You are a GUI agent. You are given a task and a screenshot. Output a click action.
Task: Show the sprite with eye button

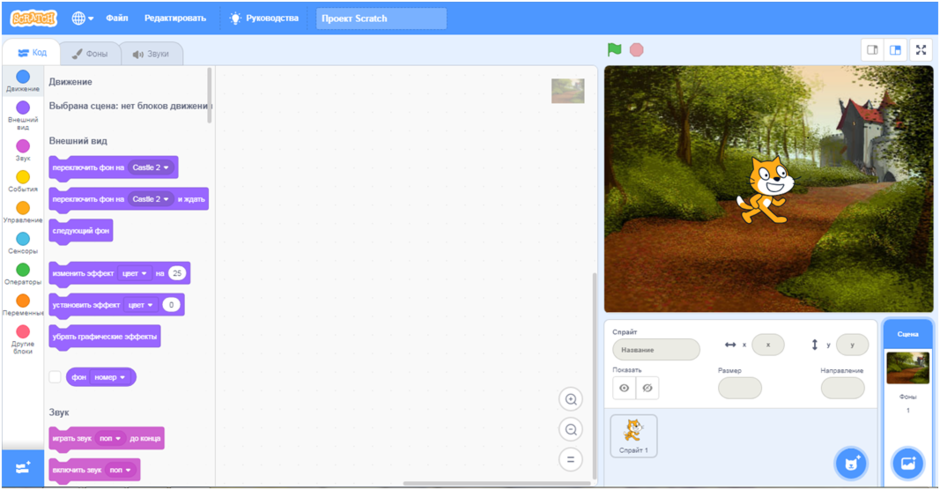coord(624,388)
